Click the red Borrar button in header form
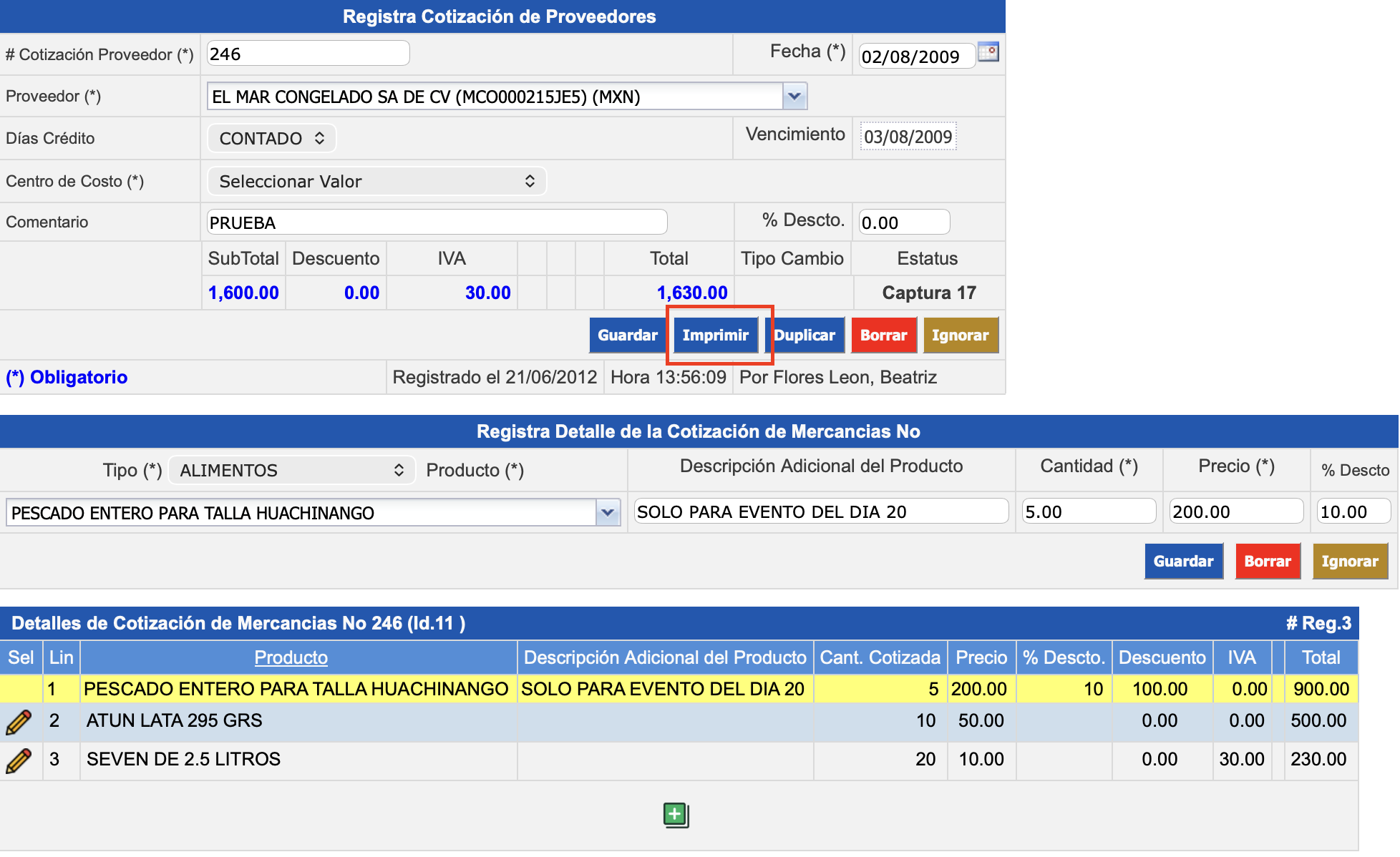The height and width of the screenshot is (857, 1400). [883, 335]
